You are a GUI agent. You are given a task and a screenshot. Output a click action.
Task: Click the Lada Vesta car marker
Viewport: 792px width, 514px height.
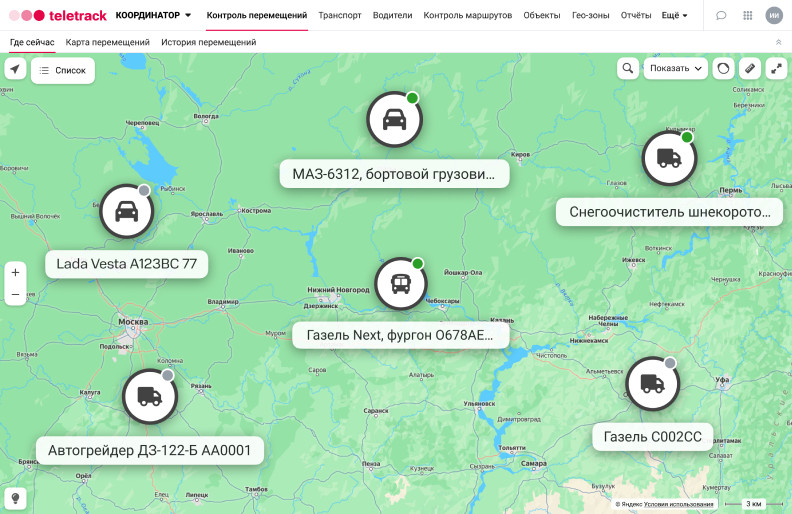127,211
